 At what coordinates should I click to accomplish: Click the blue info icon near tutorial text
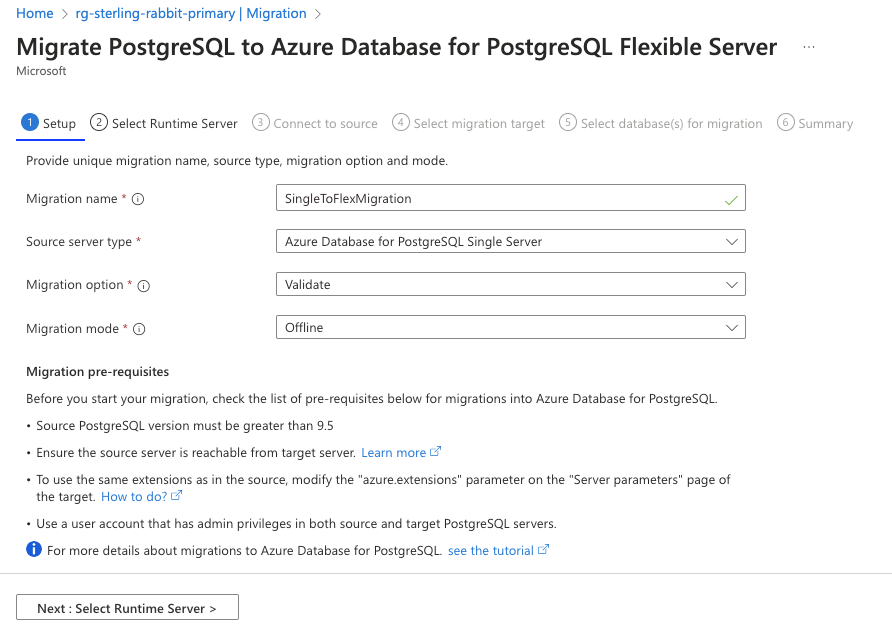34,550
